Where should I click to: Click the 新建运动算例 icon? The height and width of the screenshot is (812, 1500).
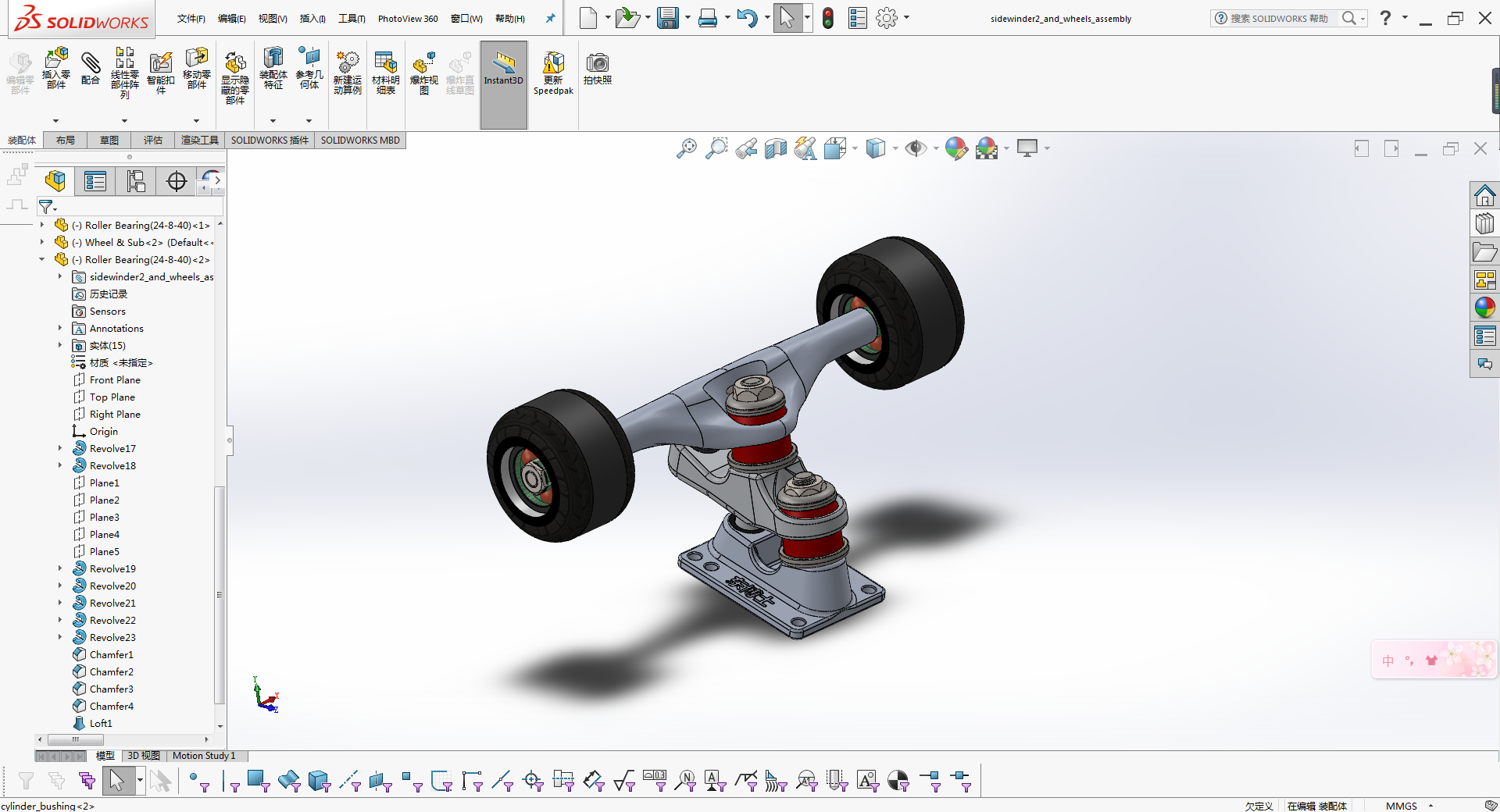tap(348, 73)
